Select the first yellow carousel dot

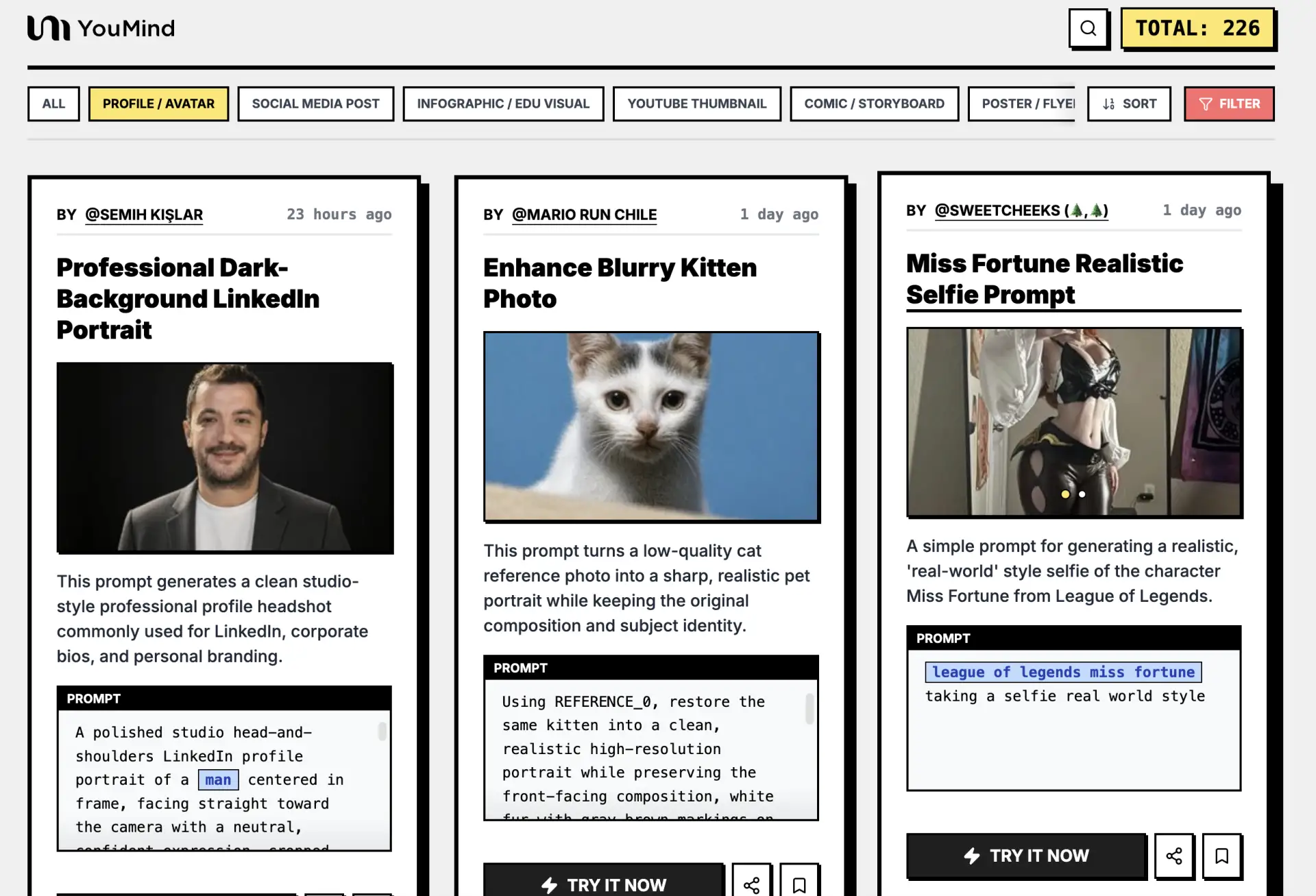[x=1065, y=494]
